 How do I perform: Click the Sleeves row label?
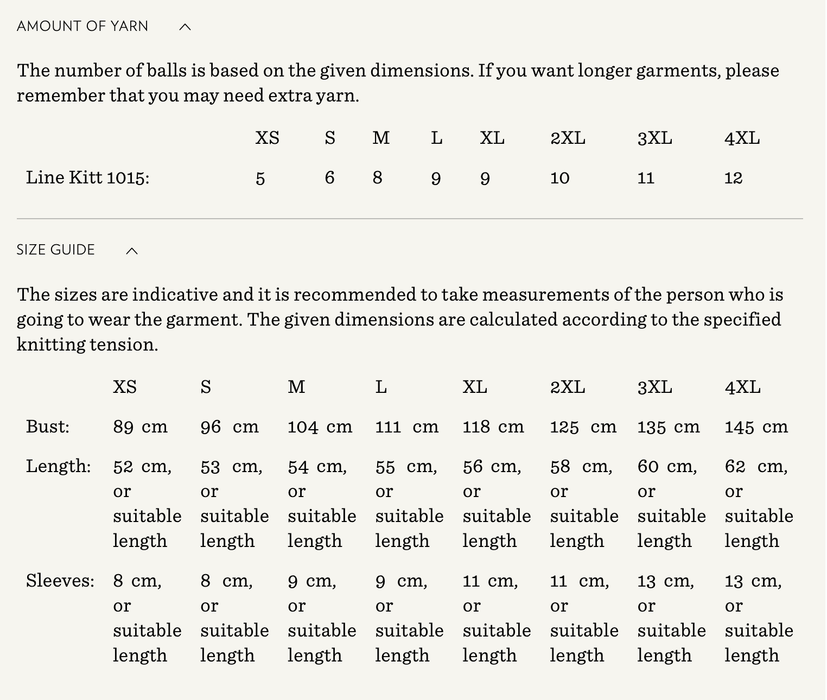coord(60,581)
